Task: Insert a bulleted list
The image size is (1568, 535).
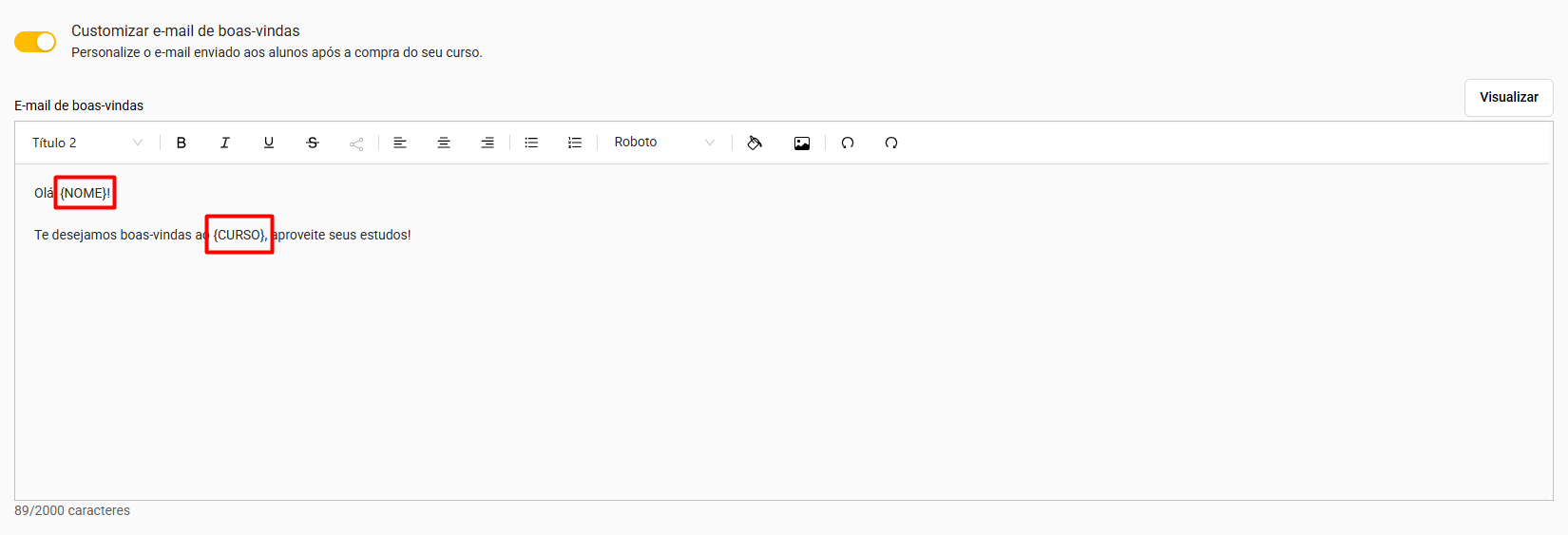Action: tap(531, 143)
